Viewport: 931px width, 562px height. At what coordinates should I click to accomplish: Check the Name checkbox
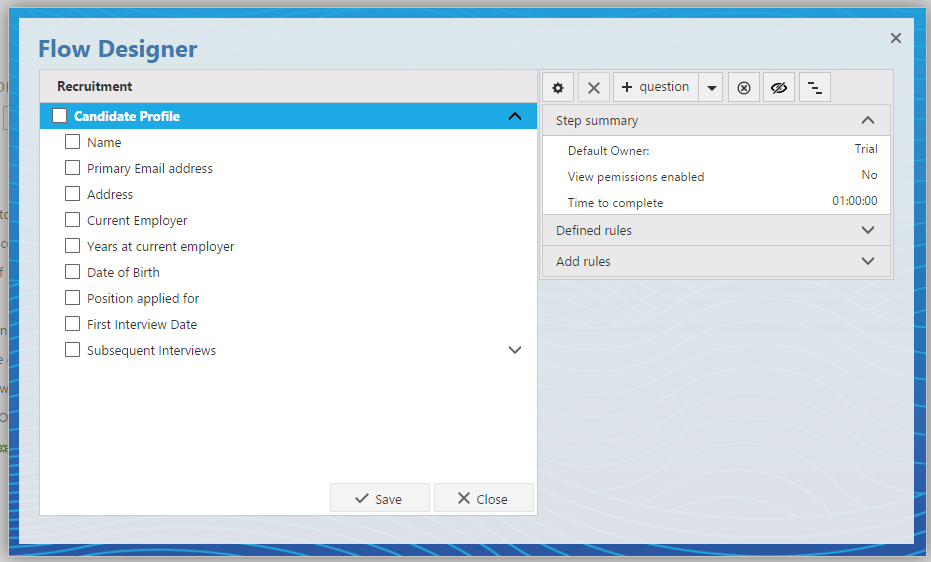click(72, 142)
